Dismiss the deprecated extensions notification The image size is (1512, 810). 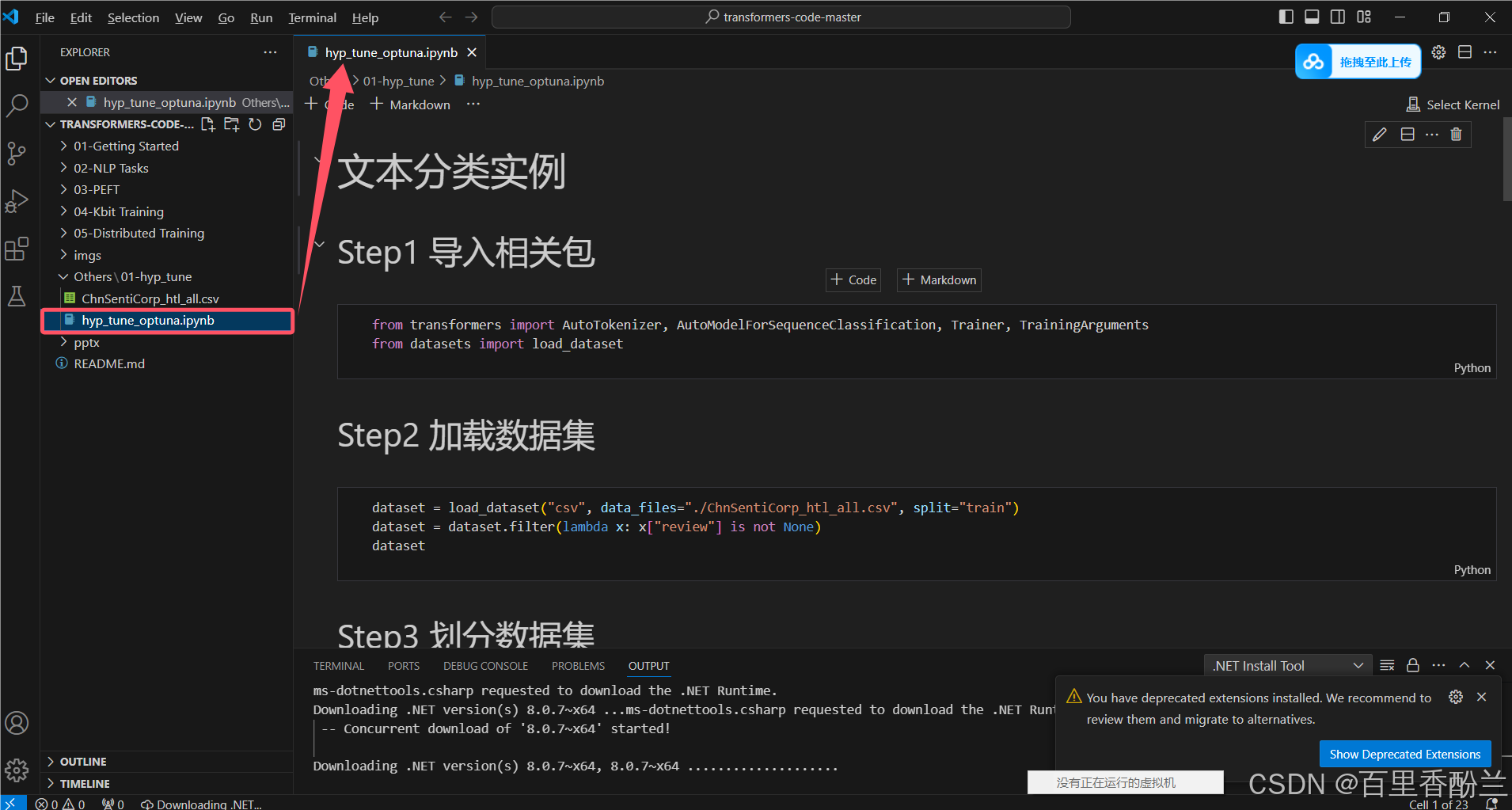1482,697
